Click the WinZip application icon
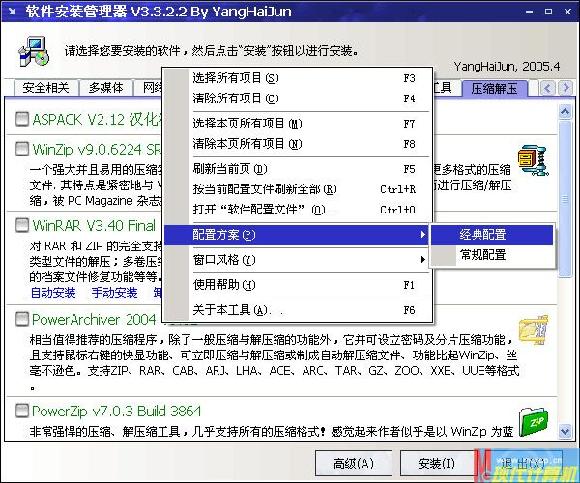 (x=533, y=161)
